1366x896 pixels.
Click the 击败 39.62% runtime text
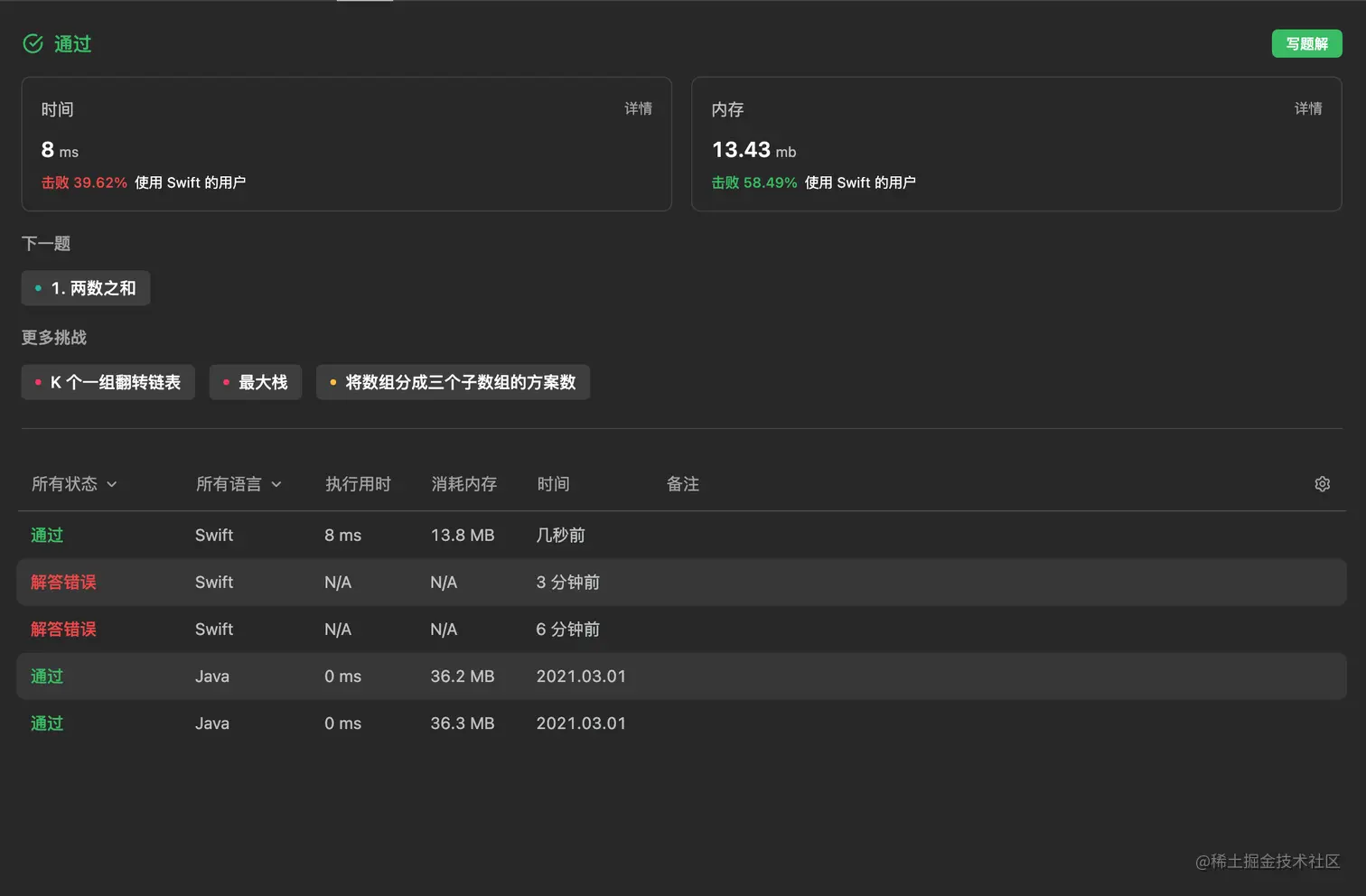[x=84, y=182]
